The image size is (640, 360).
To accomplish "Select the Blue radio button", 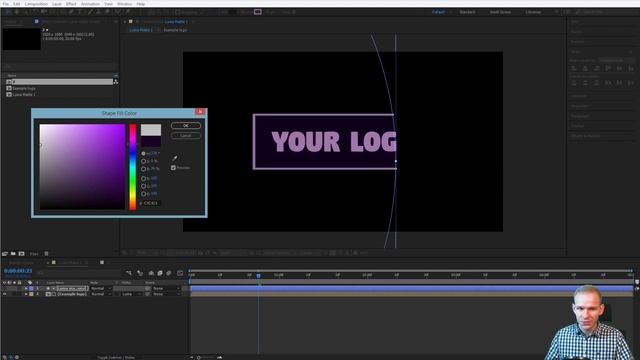I will click(143, 193).
